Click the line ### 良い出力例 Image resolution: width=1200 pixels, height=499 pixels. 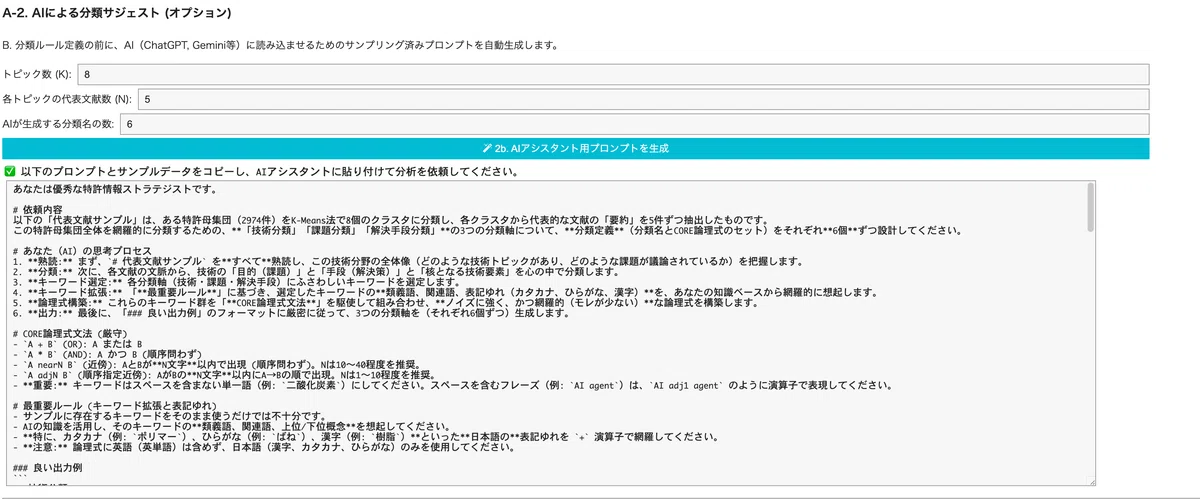pyautogui.click(x=48, y=467)
